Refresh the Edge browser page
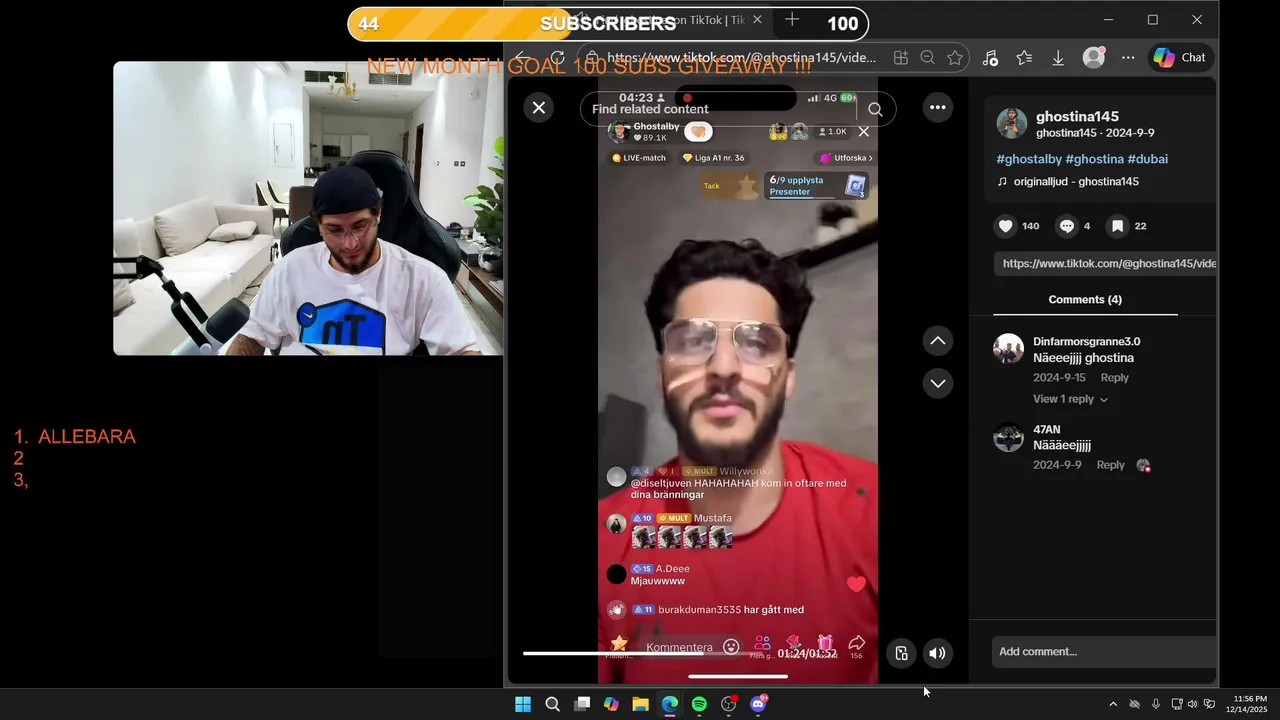Screen dimensions: 1280x720 (558, 58)
